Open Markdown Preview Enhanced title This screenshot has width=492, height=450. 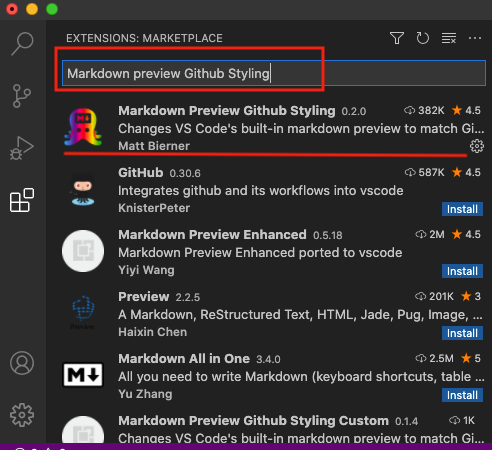click(x=212, y=235)
